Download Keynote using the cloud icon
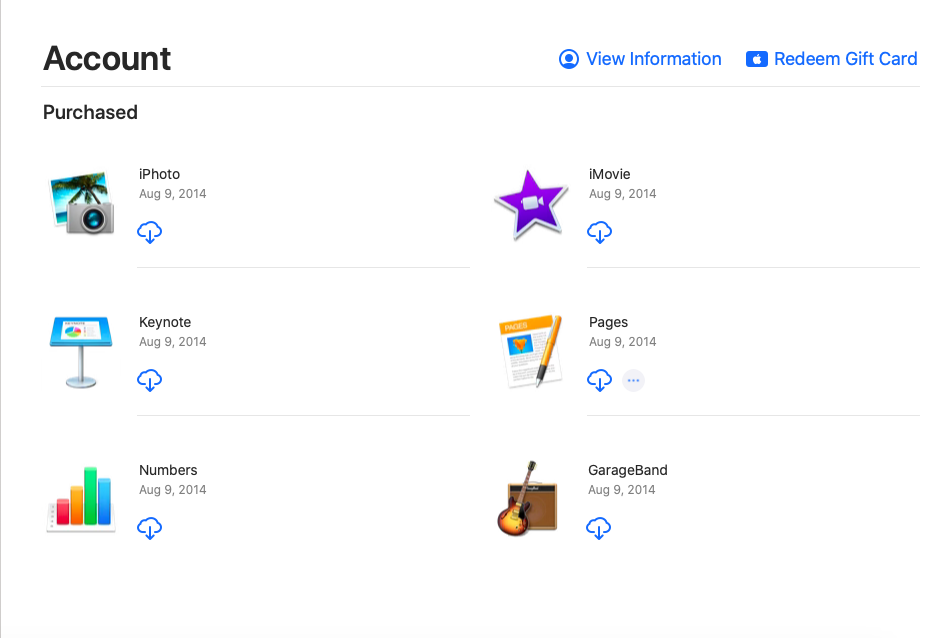Screen dimensions: 949x638 (150, 380)
